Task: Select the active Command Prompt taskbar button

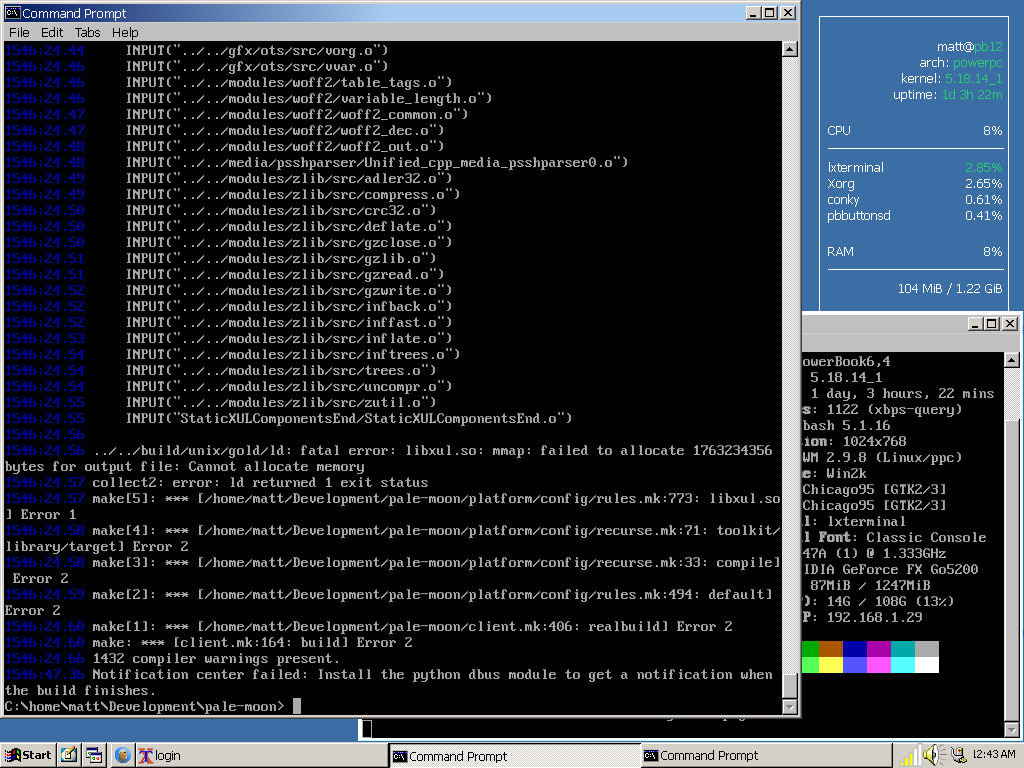Action: 514,756
